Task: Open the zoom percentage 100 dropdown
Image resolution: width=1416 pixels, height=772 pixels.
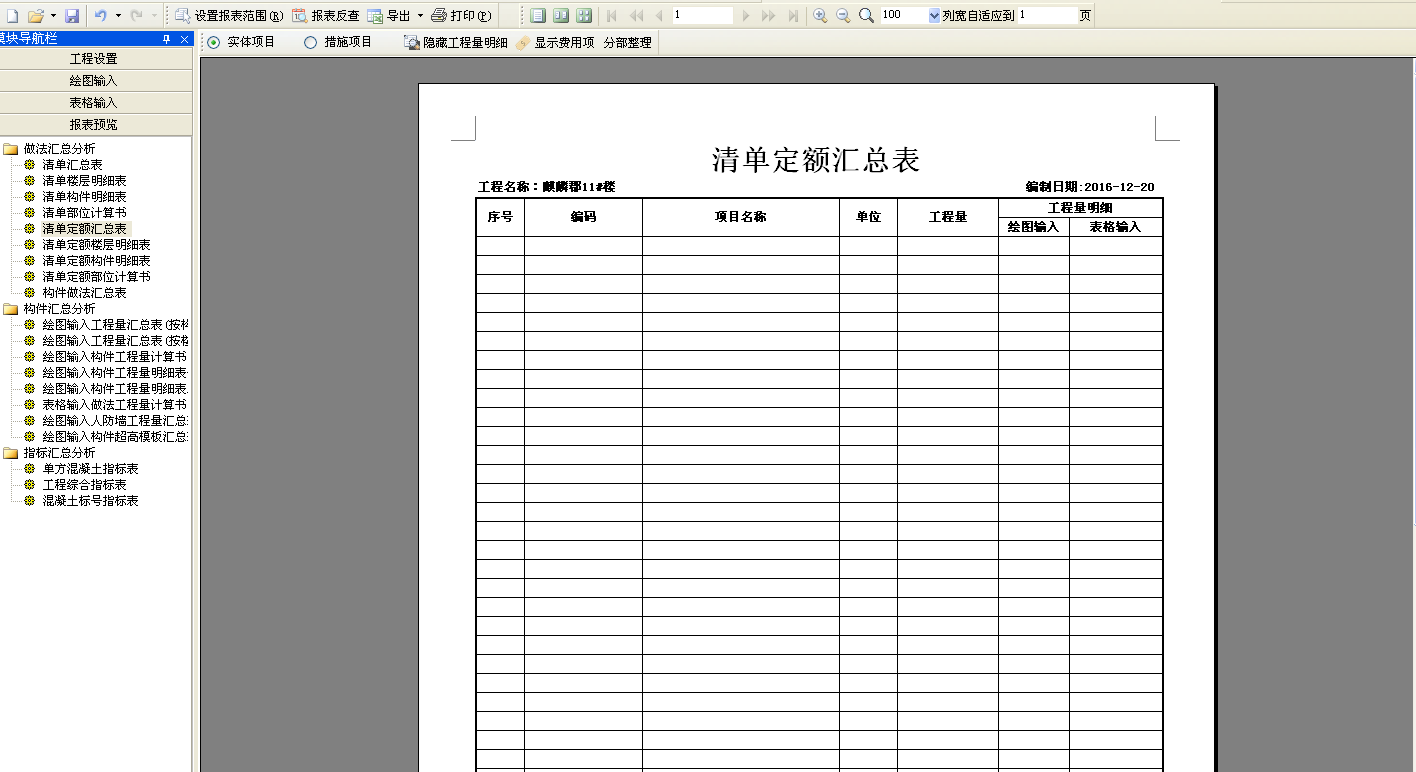Action: click(934, 16)
